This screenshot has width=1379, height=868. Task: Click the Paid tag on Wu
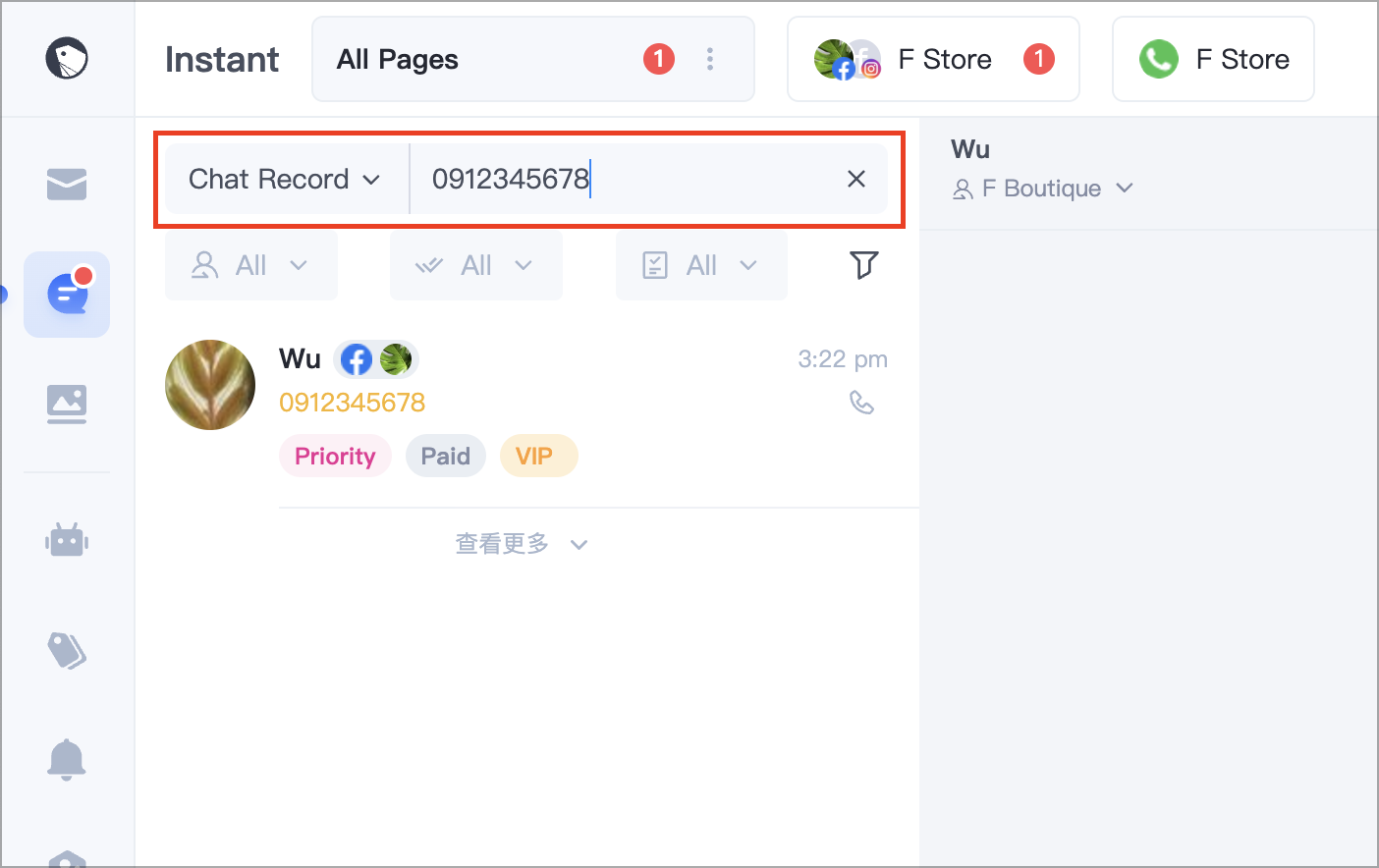pyautogui.click(x=446, y=456)
